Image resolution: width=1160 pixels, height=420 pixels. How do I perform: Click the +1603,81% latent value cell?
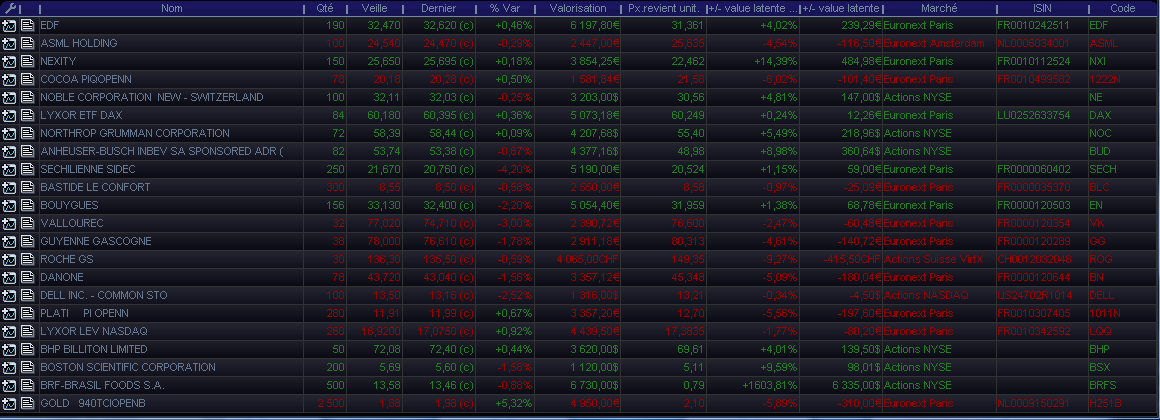(x=753, y=385)
